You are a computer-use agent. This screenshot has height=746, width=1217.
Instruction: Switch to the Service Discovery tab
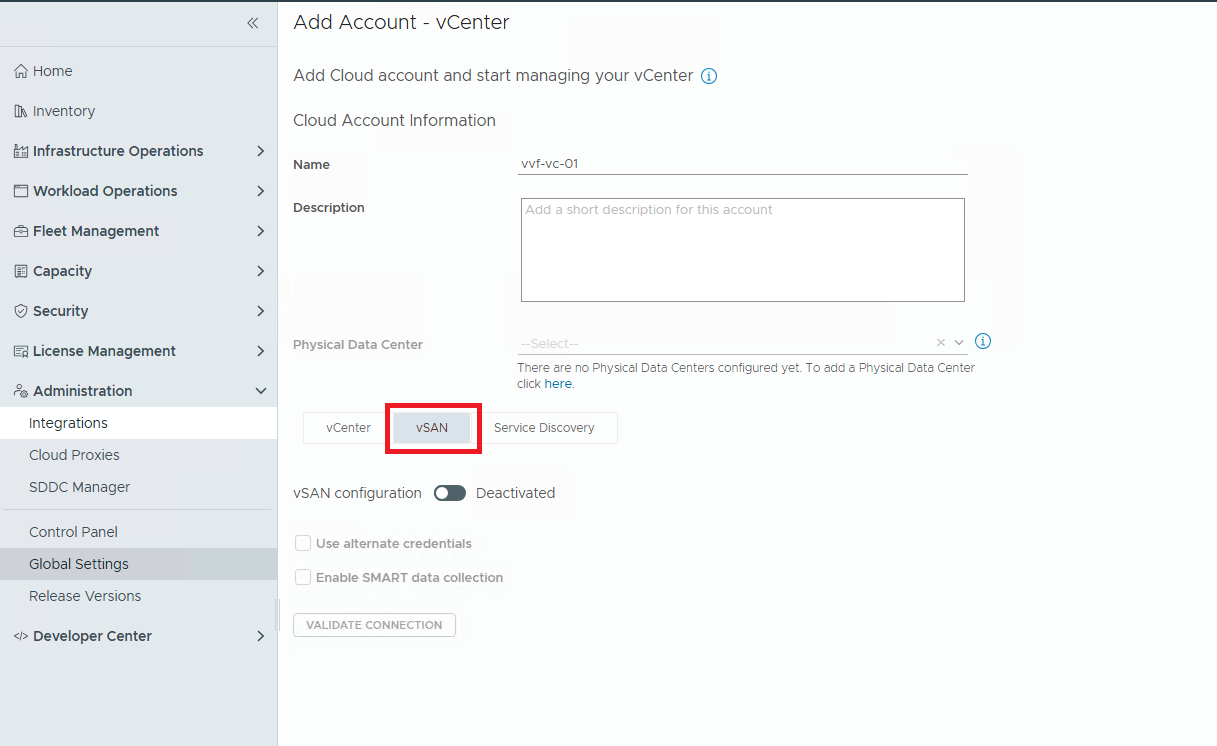tap(544, 428)
